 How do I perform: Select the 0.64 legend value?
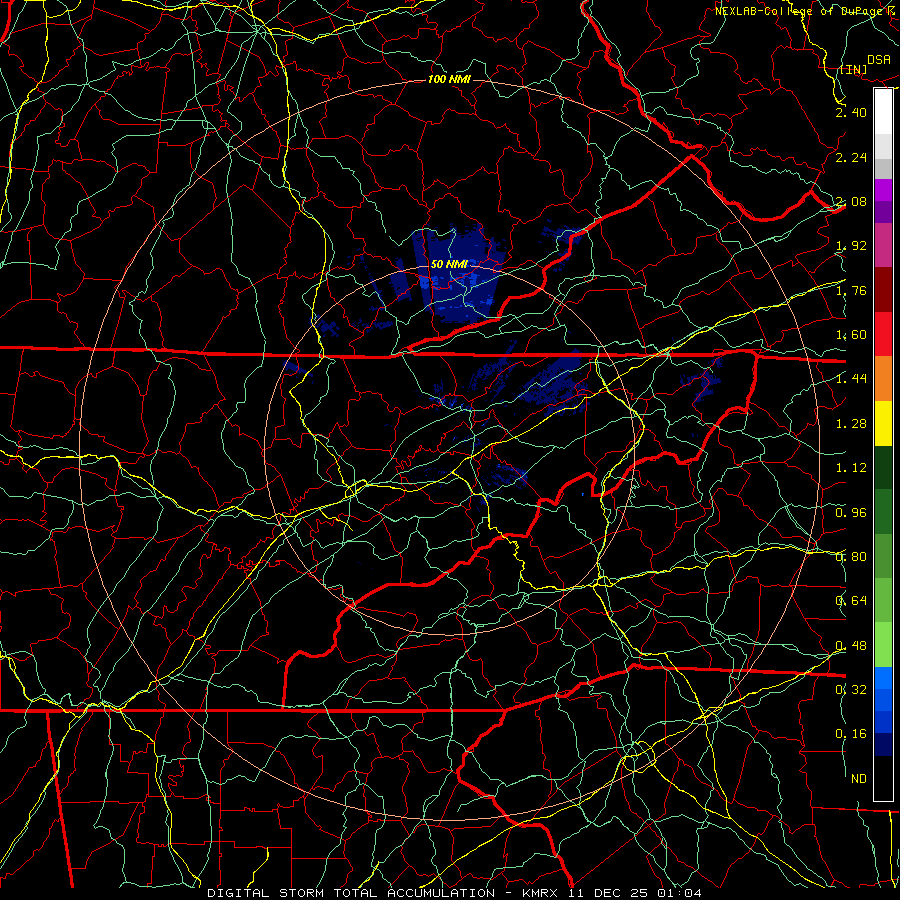tap(851, 601)
